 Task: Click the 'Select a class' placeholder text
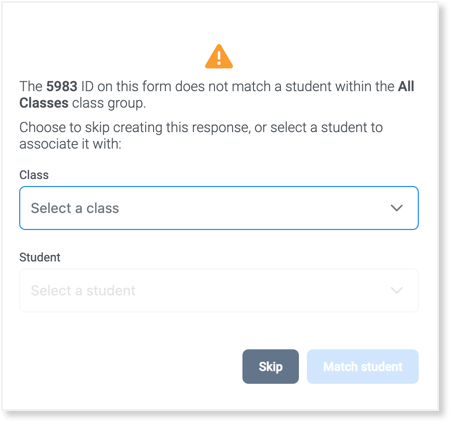(75, 208)
